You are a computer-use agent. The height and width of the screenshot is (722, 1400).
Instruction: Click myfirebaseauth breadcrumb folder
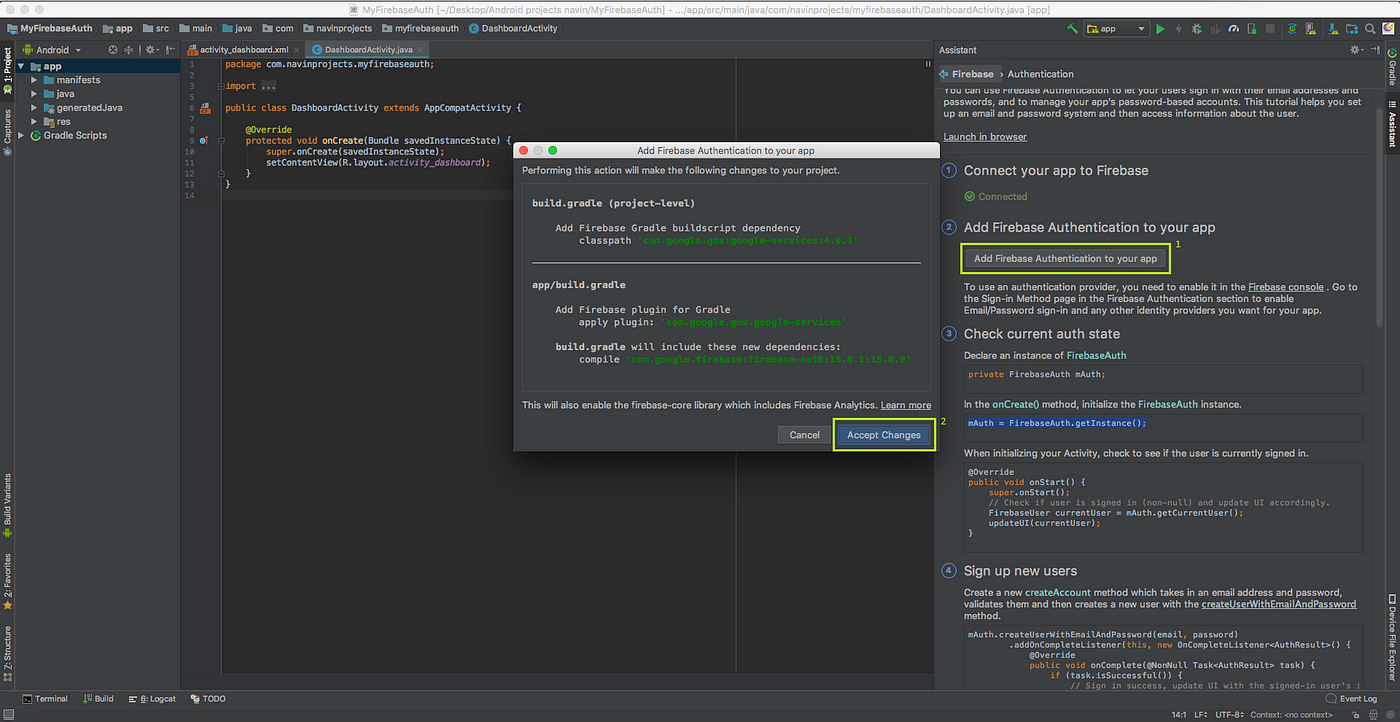pyautogui.click(x=420, y=28)
